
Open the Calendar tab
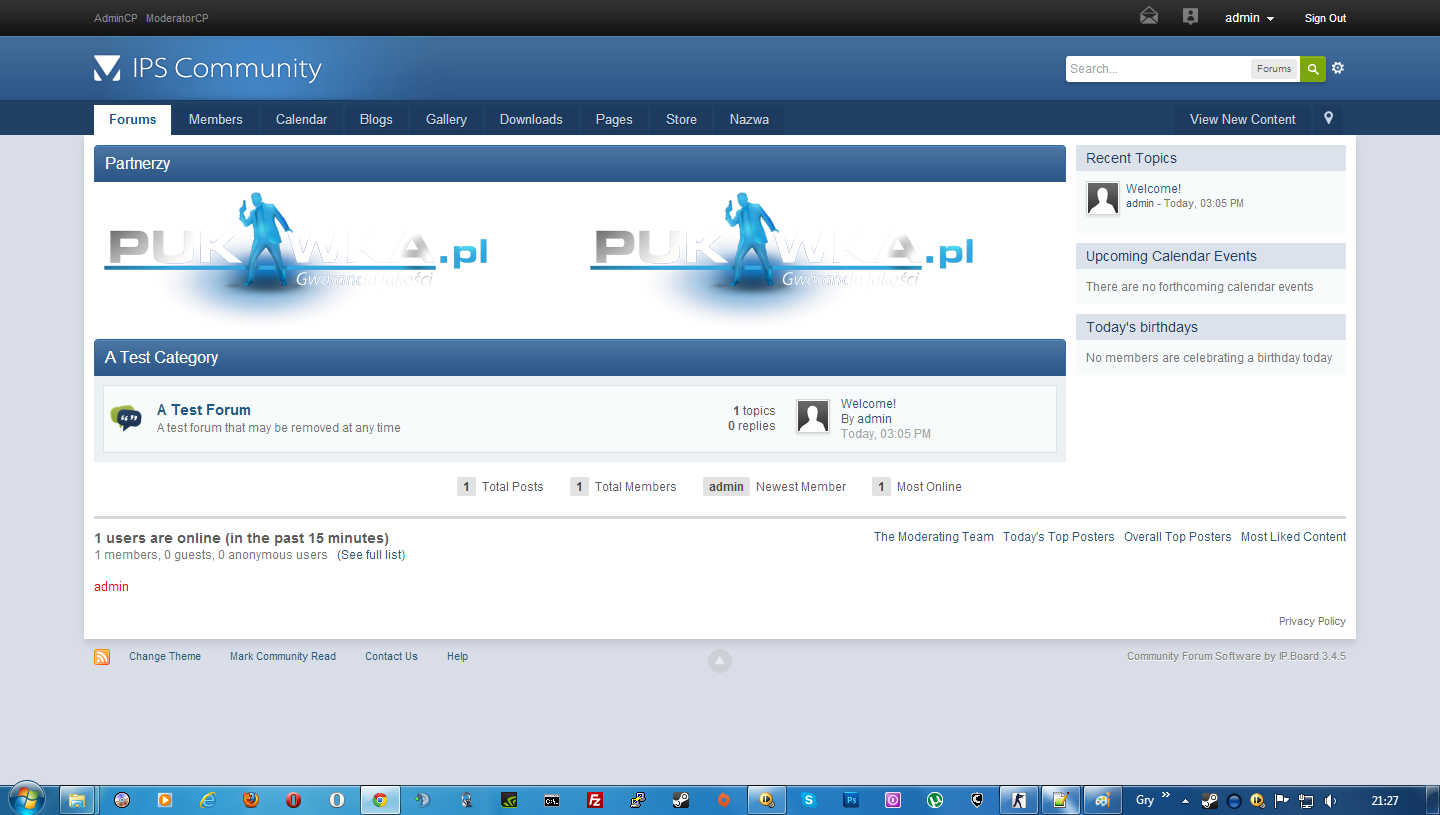301,119
